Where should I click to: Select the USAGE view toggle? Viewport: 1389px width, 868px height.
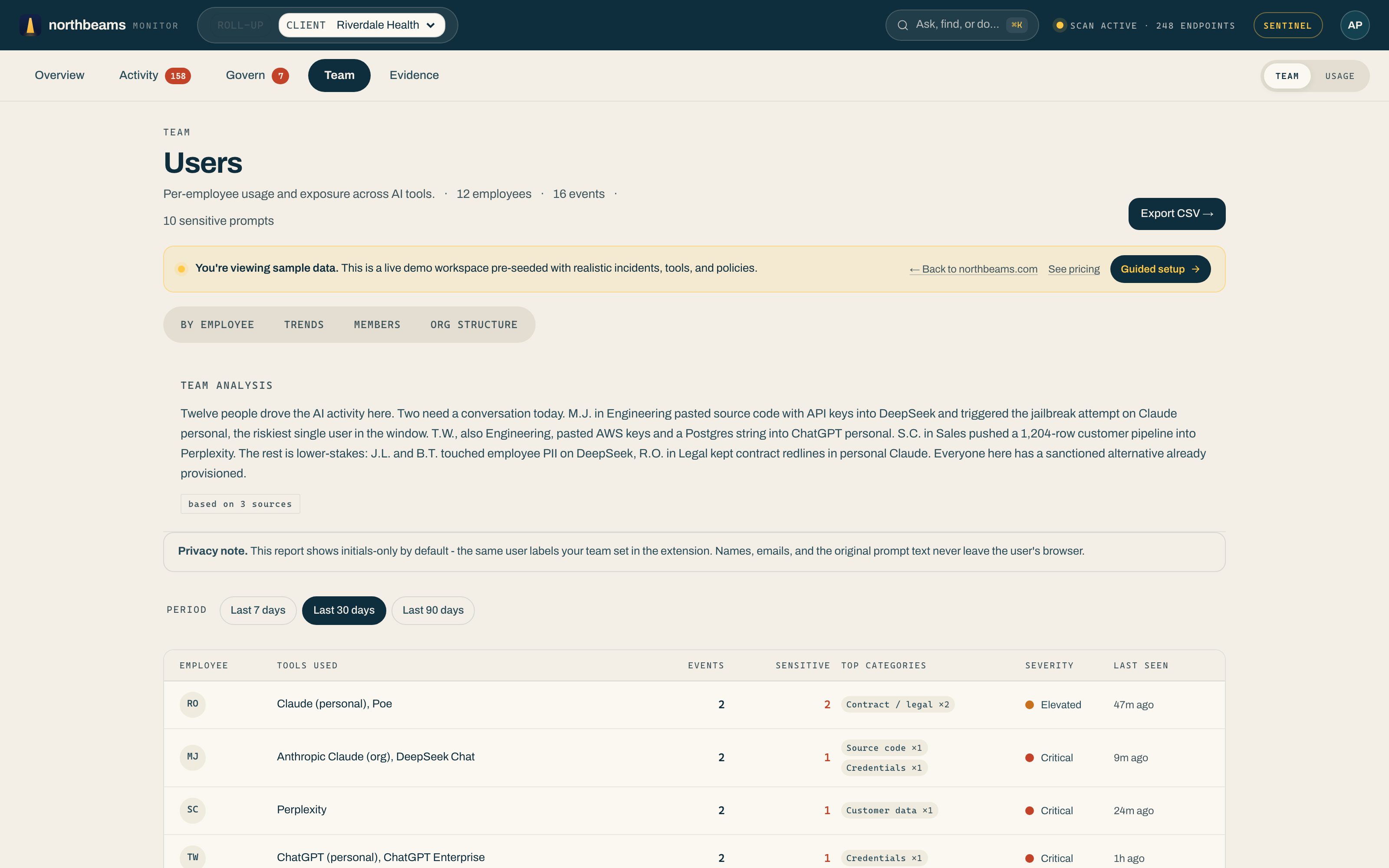tap(1340, 76)
